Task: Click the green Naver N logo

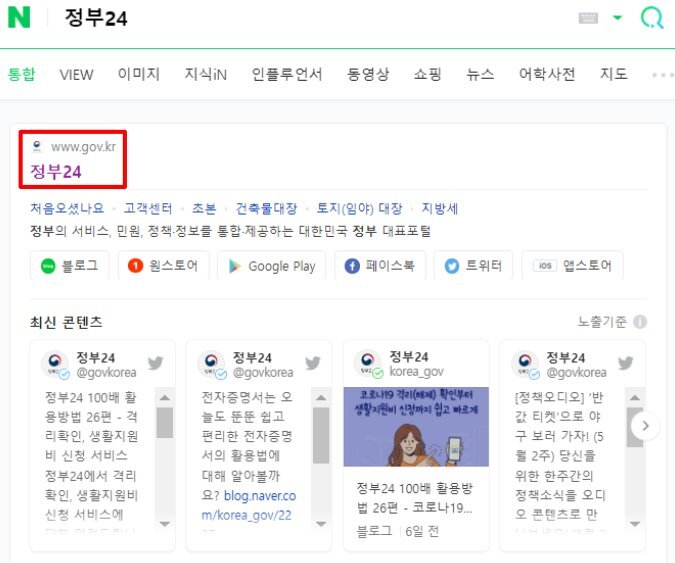Action: [x=19, y=17]
